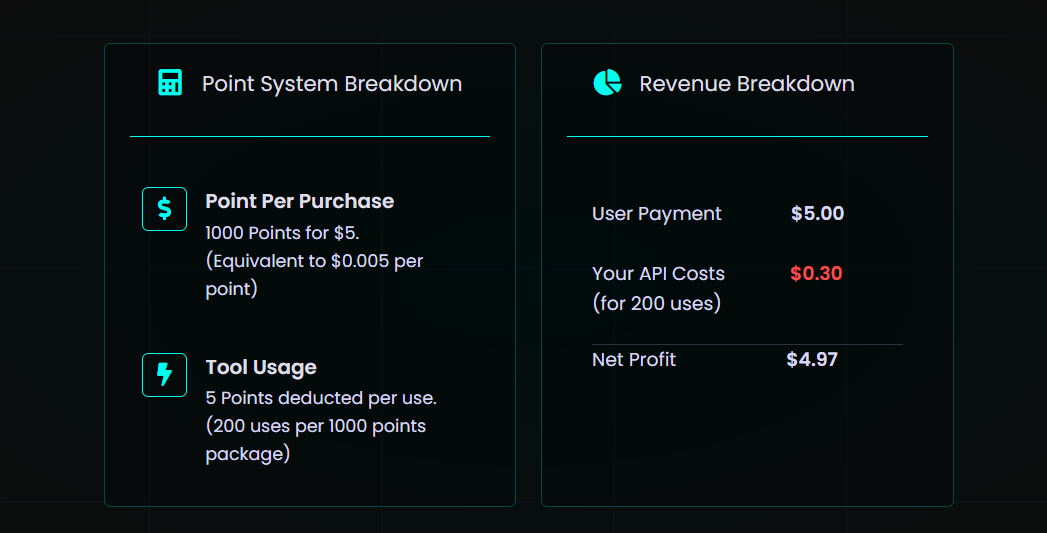The height and width of the screenshot is (533, 1047).
Task: Click the Your API Costs label
Action: point(658,274)
